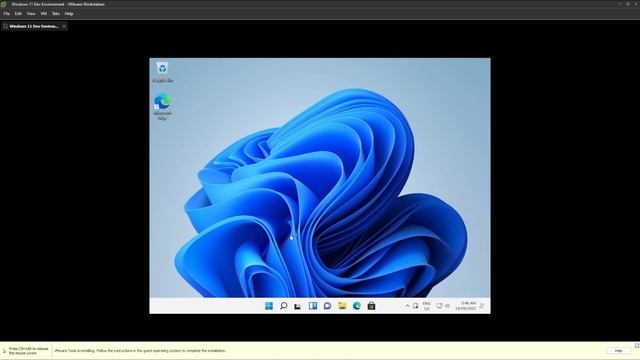Dismiss the VMware Tools notification bar
The image size is (640, 360).
637,346
